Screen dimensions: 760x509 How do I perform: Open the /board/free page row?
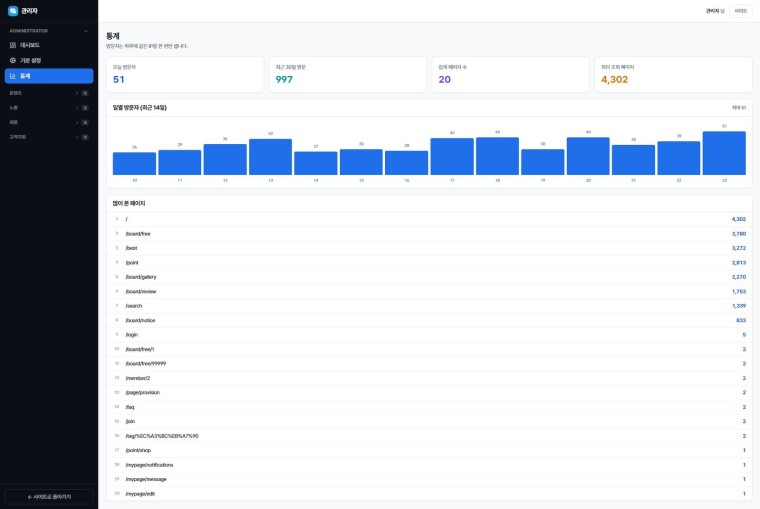429,234
